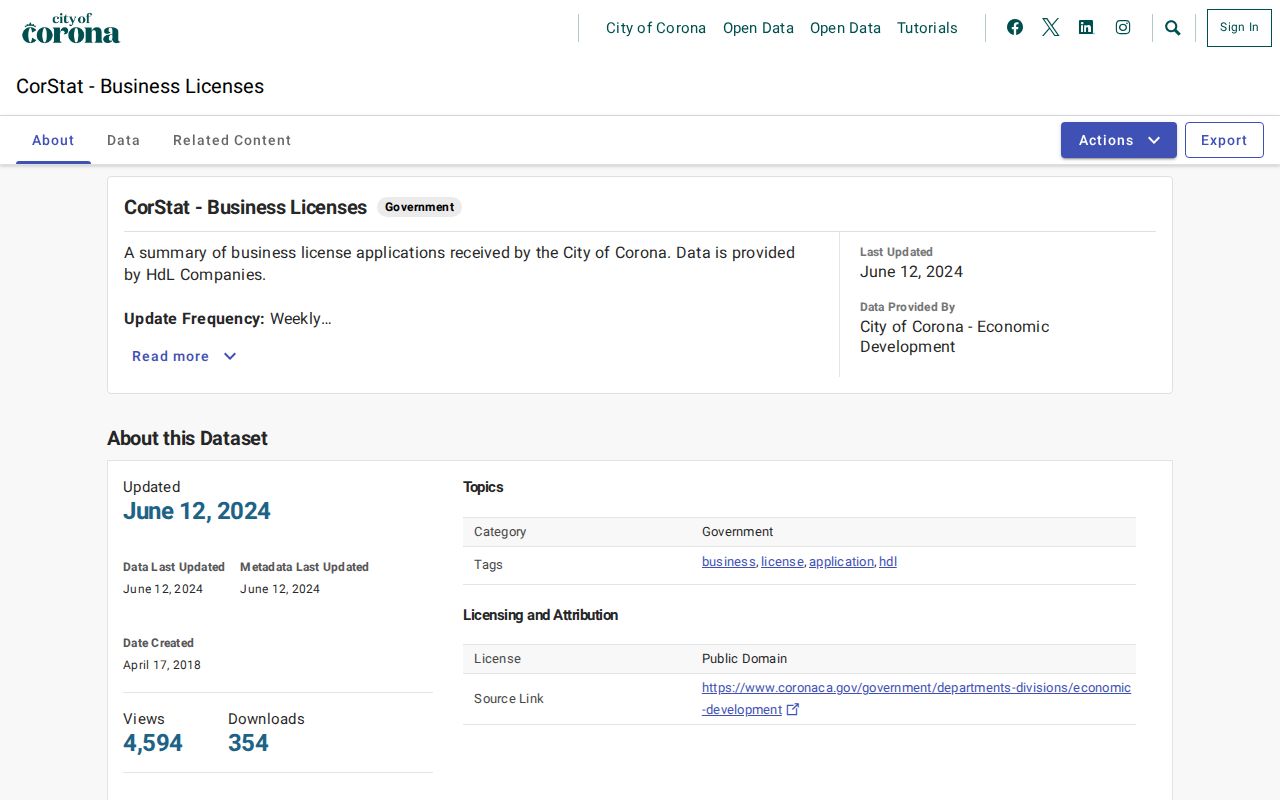Click the external link icon beside source link

793,710
